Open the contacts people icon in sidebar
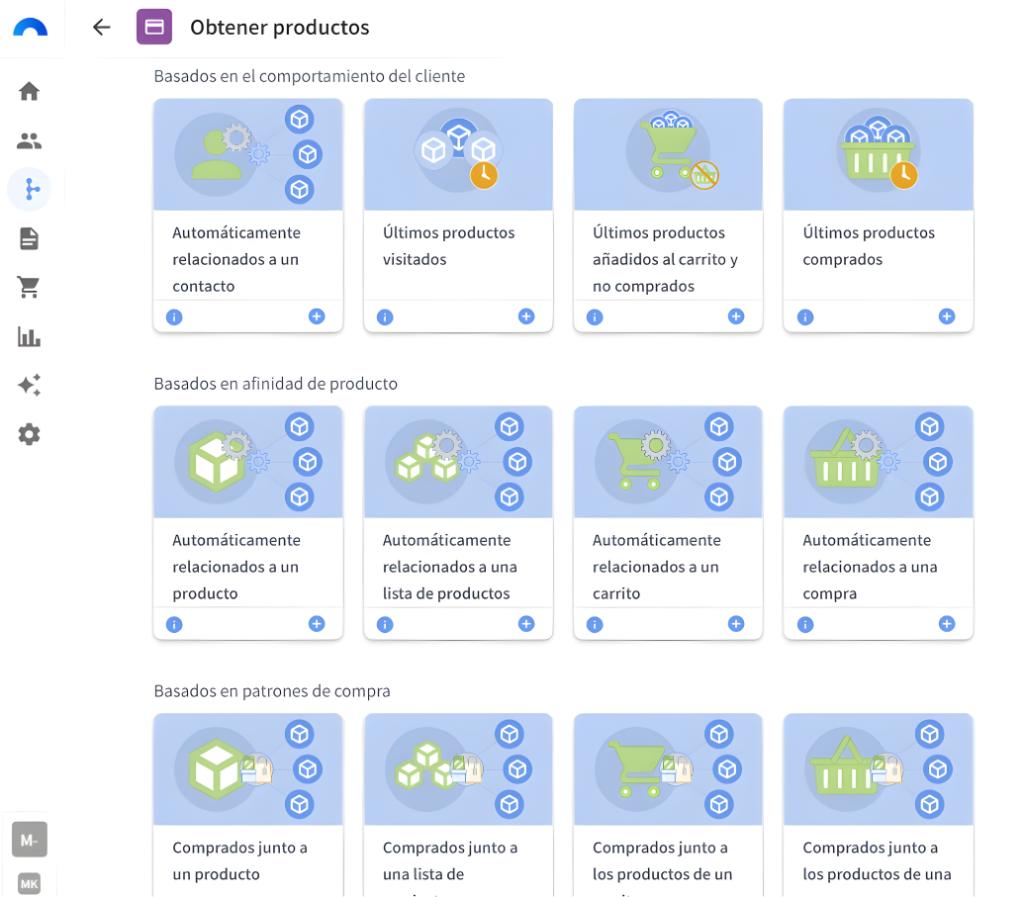 29,140
